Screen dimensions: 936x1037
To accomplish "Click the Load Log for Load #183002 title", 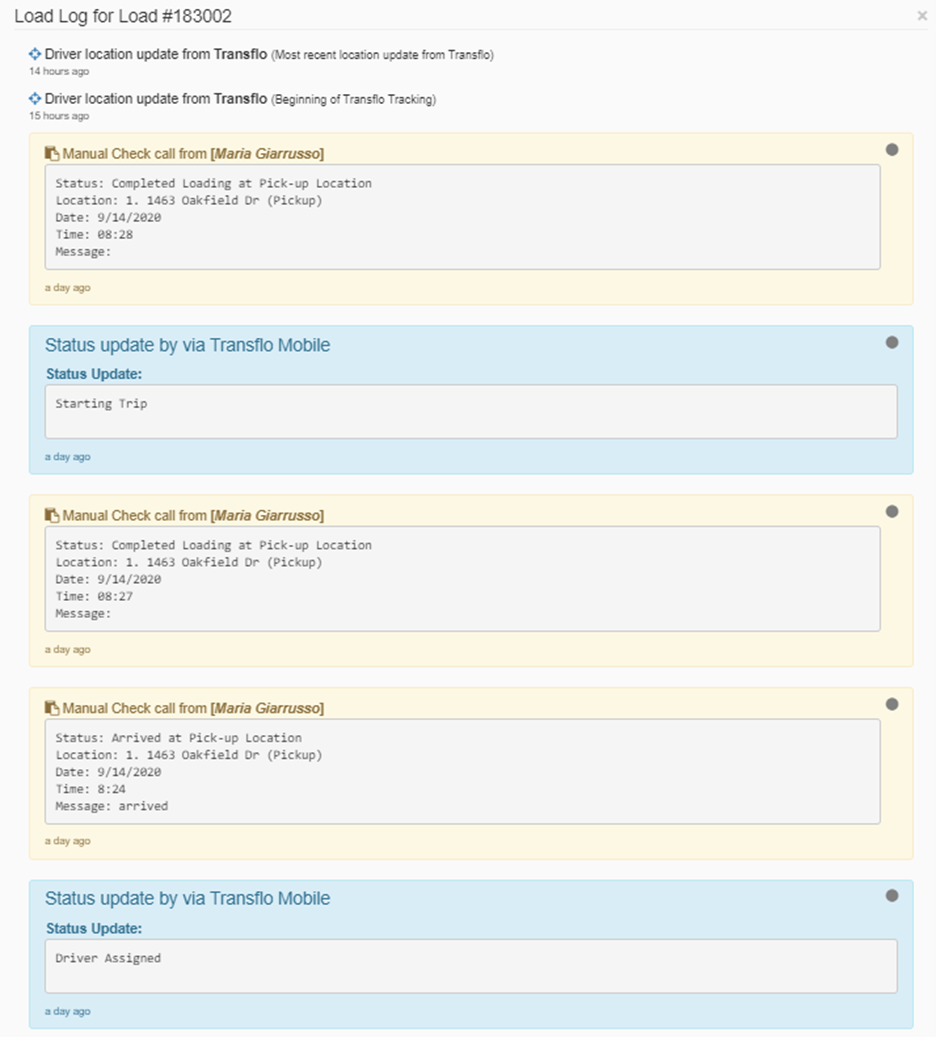I will point(123,16).
